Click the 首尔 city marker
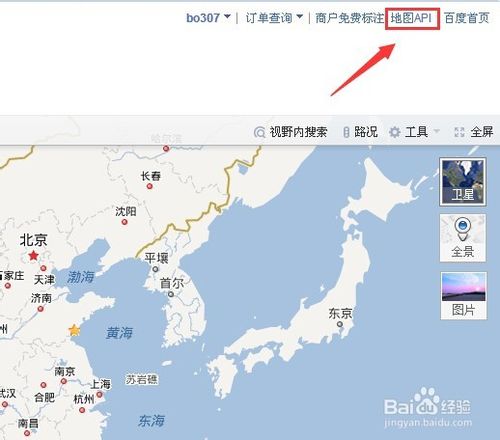Viewport: 500px width, 440px height. point(171,294)
